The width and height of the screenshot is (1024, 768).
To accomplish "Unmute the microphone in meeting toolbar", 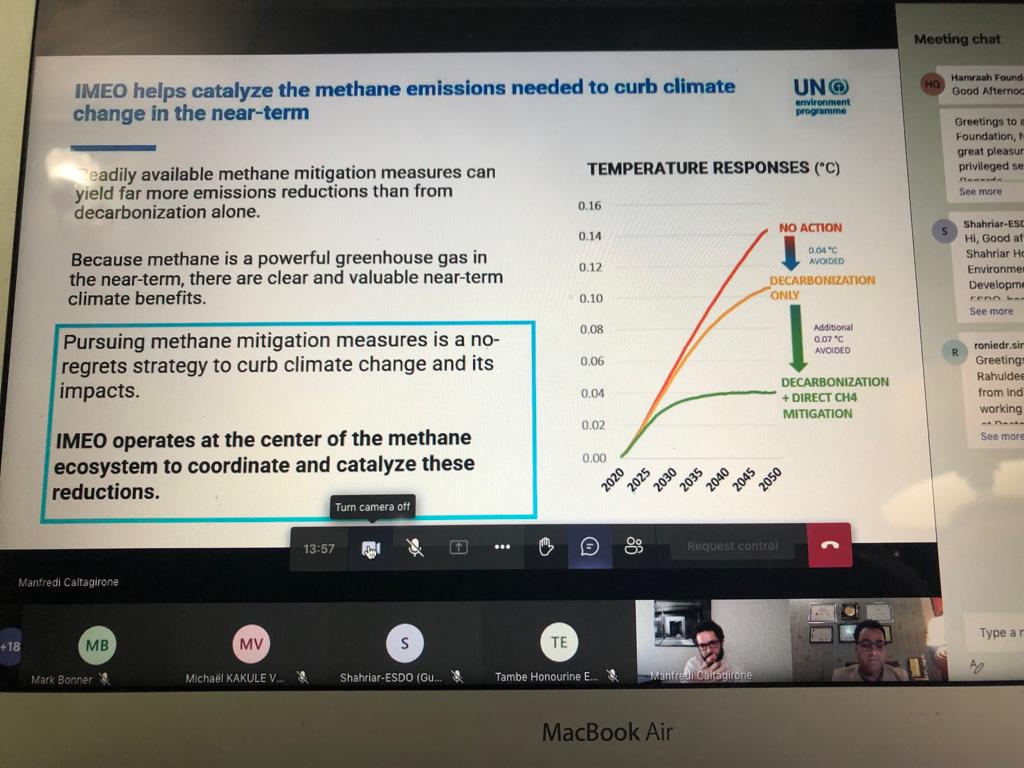I will click(415, 547).
